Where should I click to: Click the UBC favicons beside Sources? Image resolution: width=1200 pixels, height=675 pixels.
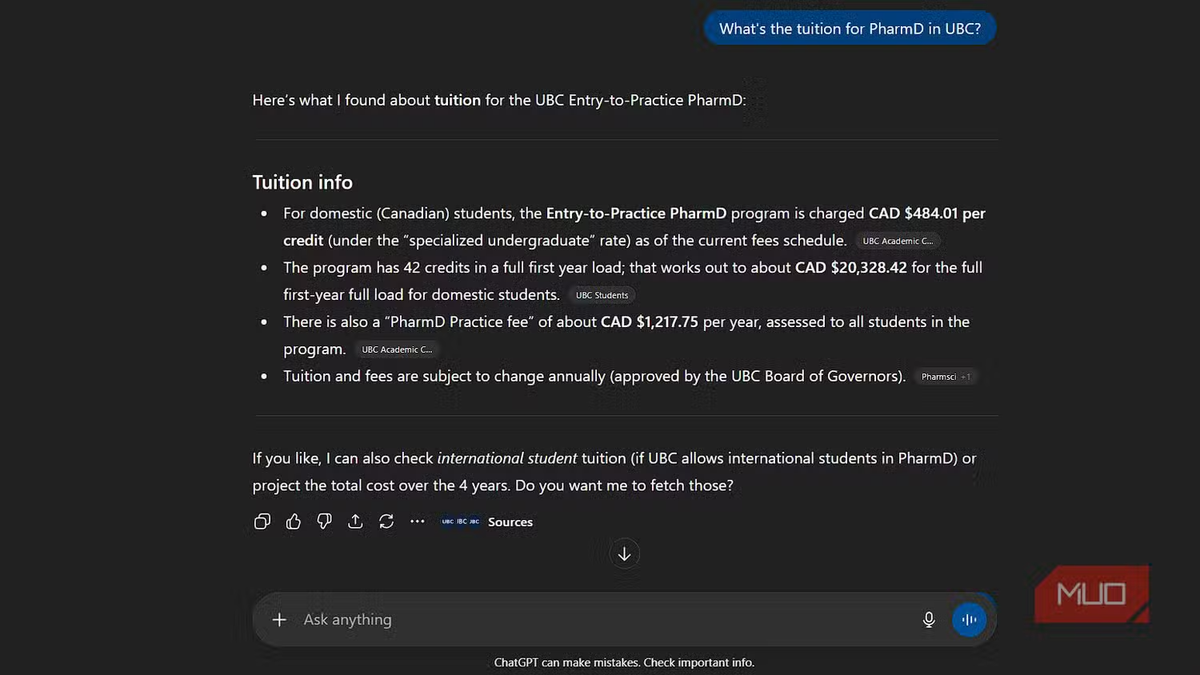pos(460,522)
